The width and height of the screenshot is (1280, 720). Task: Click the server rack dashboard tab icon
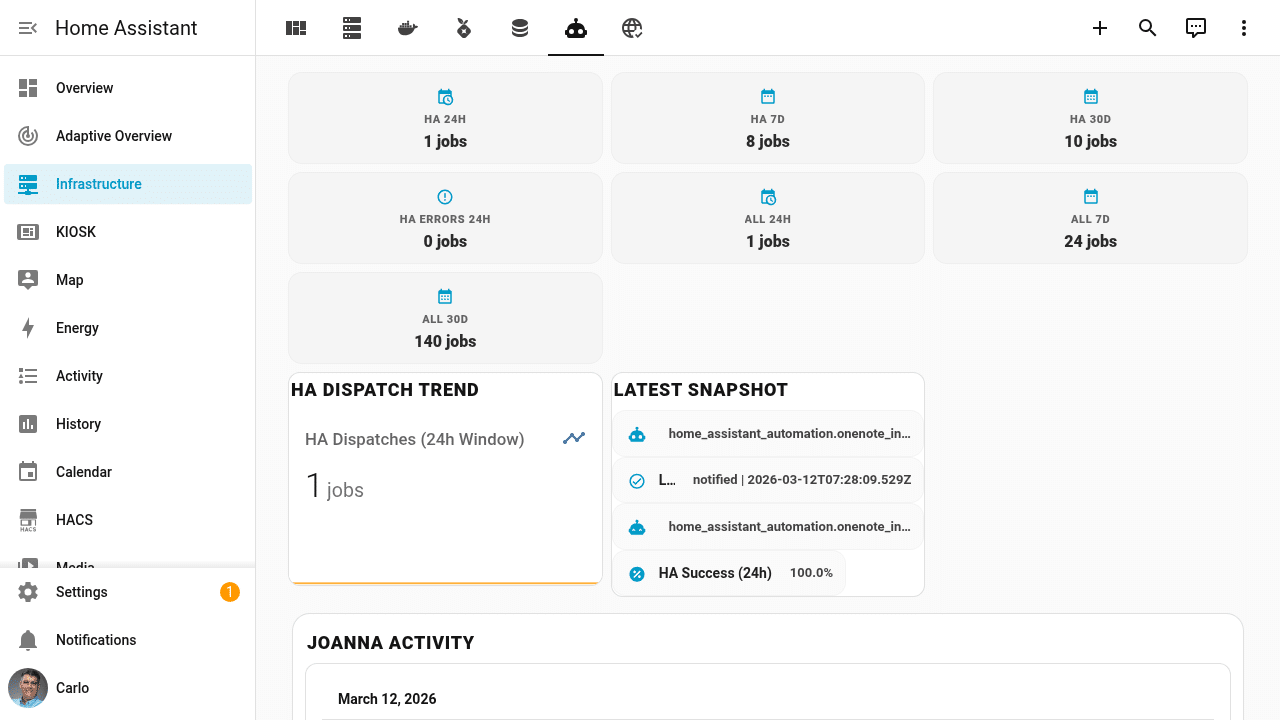[351, 28]
